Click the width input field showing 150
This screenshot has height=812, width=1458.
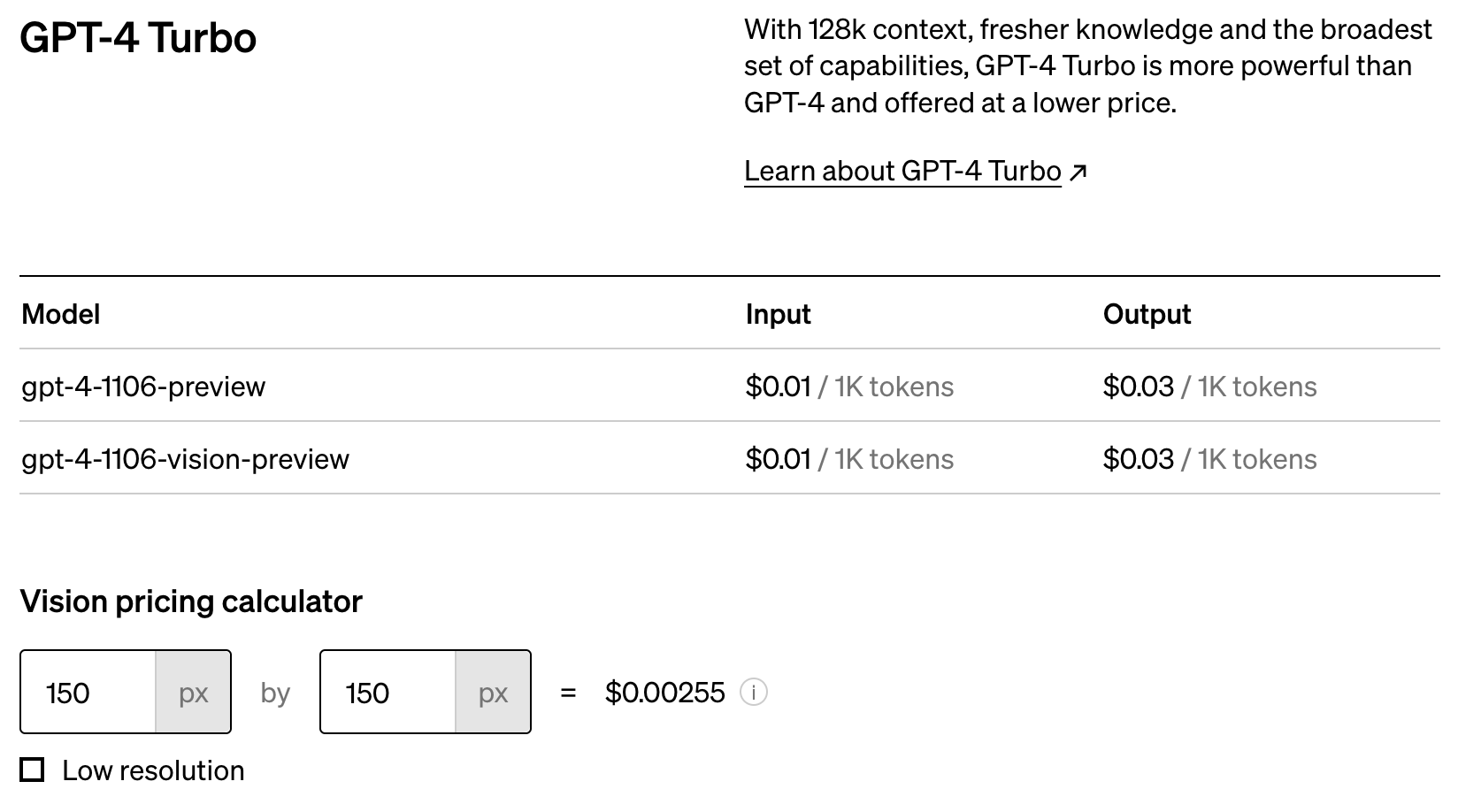pyautogui.click(x=88, y=693)
